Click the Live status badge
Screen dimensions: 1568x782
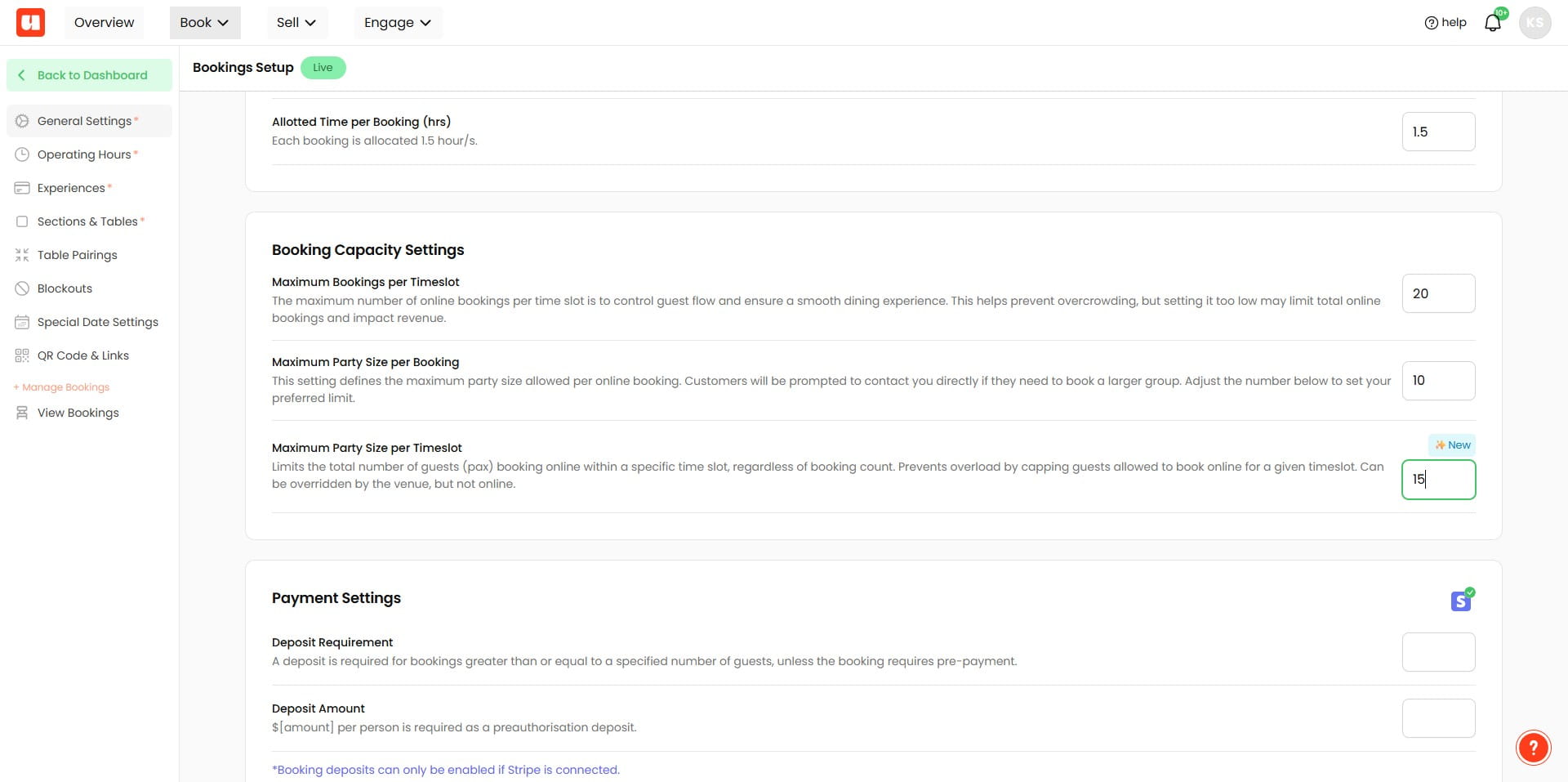point(323,67)
